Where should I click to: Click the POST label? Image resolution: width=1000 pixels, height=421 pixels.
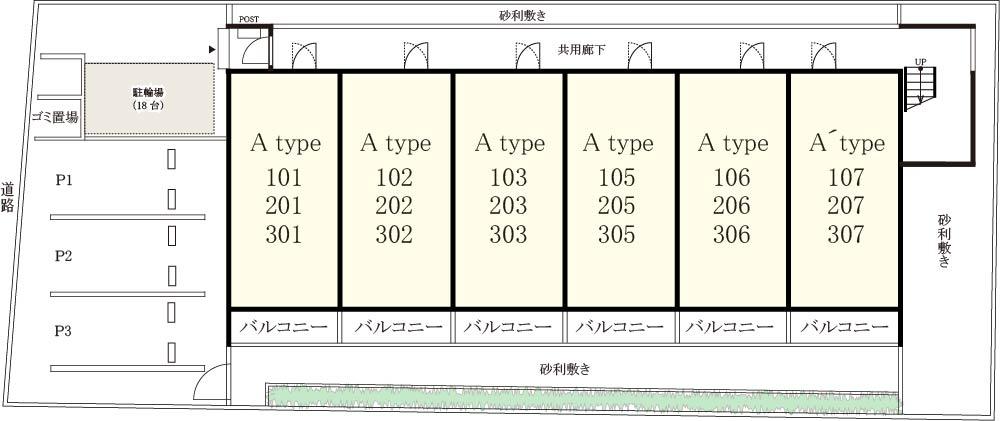tap(249, 19)
